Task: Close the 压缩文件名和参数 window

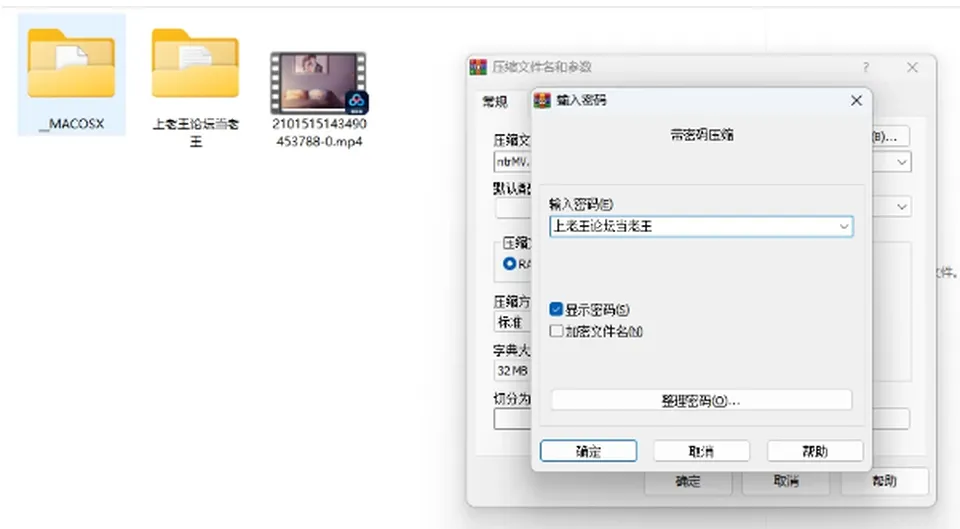Action: point(912,67)
